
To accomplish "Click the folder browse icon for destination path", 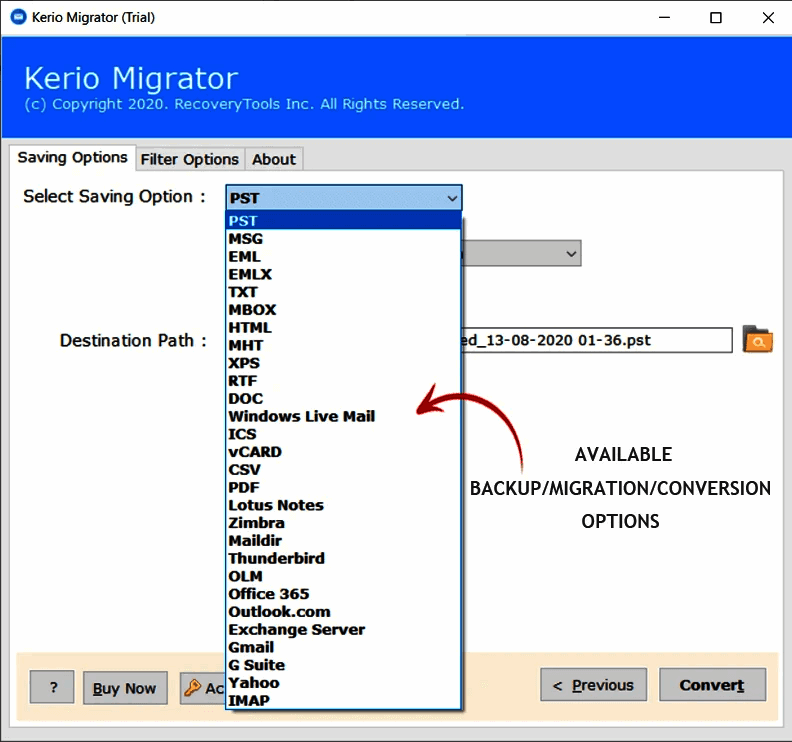I will 757,340.
